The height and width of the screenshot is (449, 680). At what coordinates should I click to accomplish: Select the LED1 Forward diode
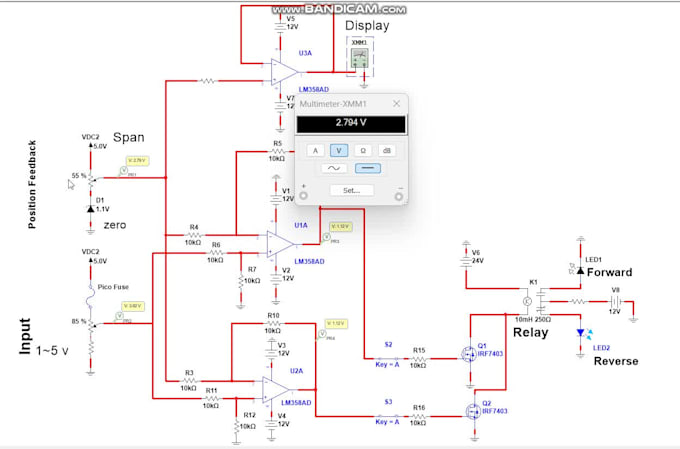(x=580, y=270)
